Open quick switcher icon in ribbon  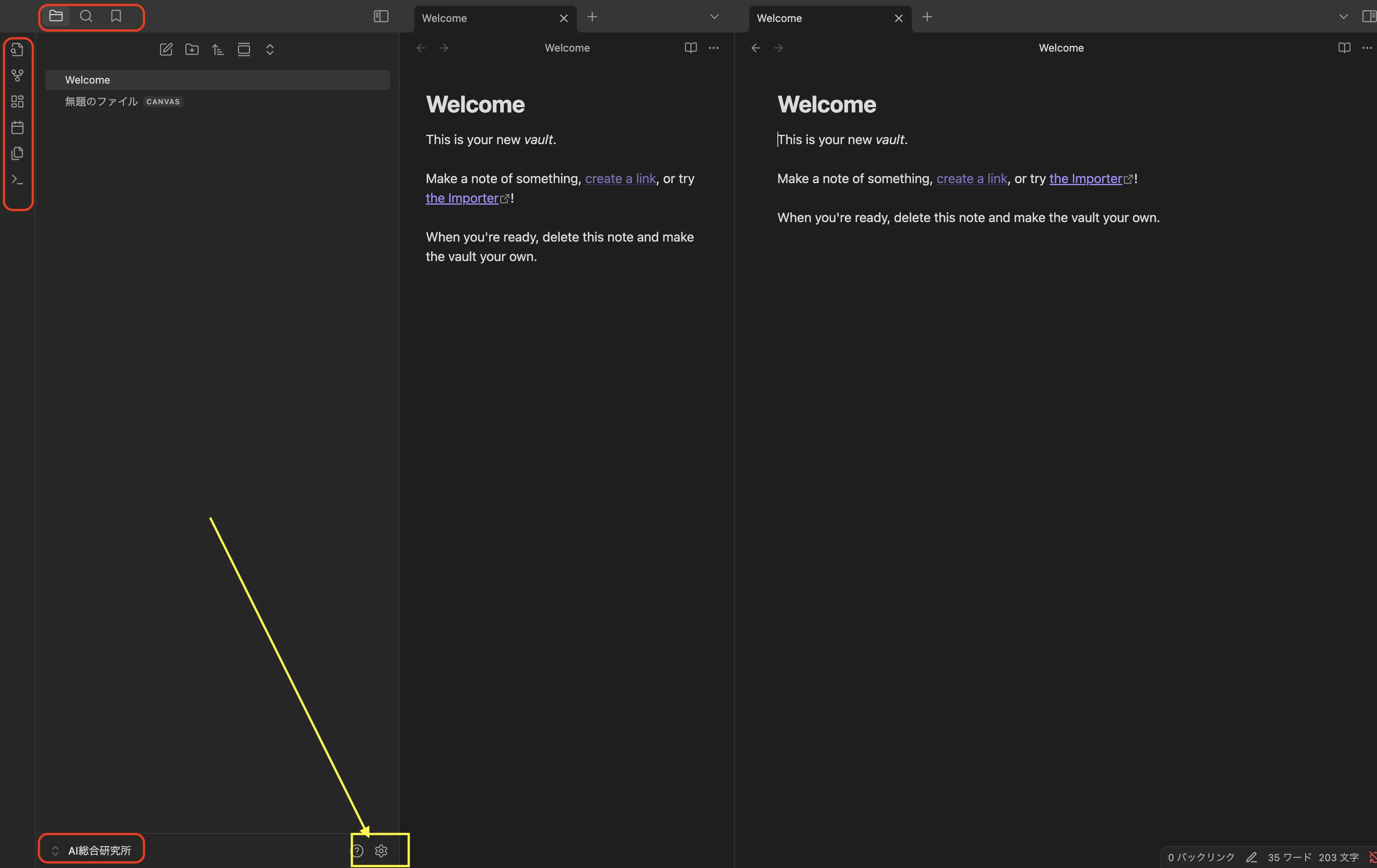pos(17,50)
